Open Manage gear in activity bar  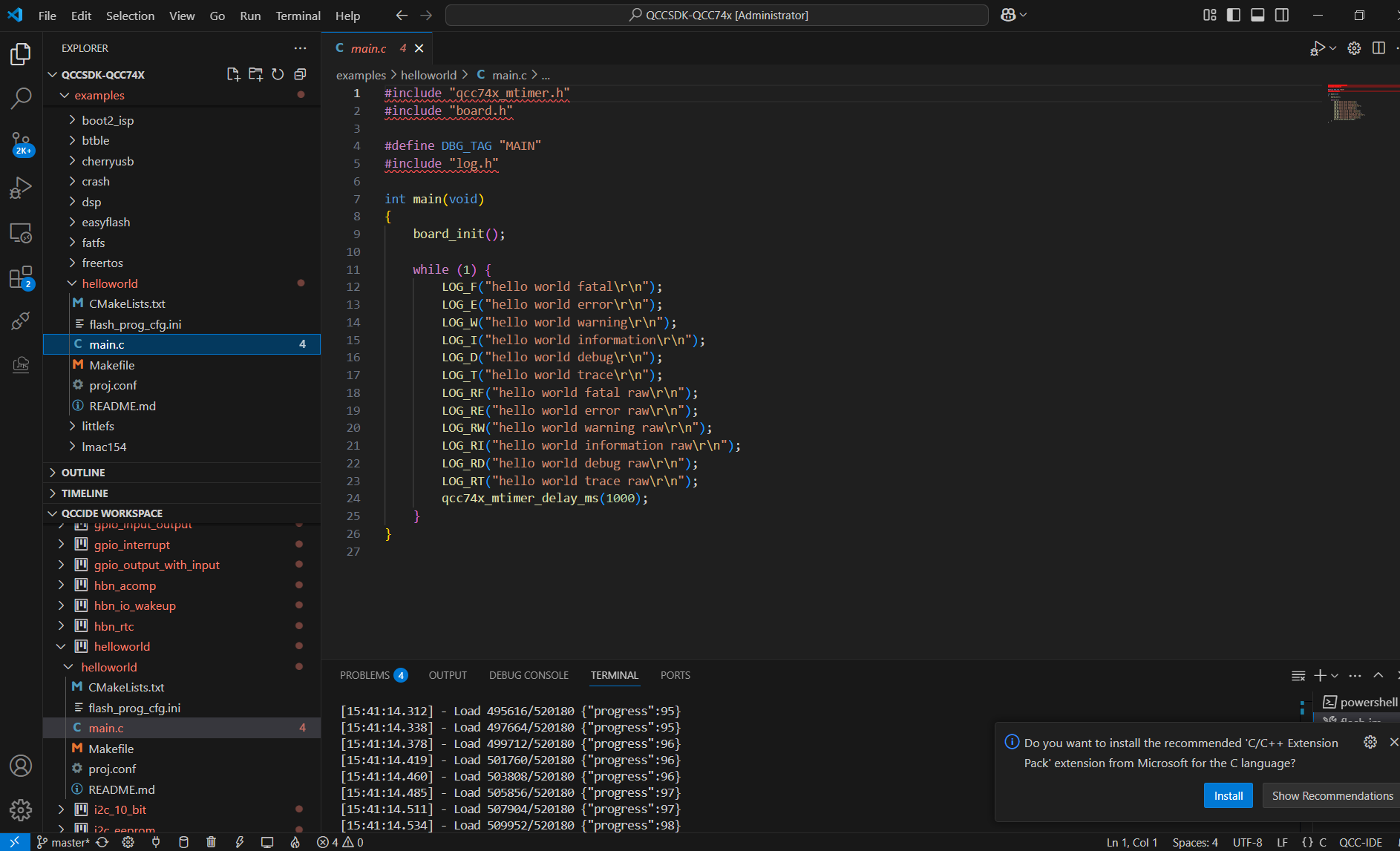tap(21, 809)
